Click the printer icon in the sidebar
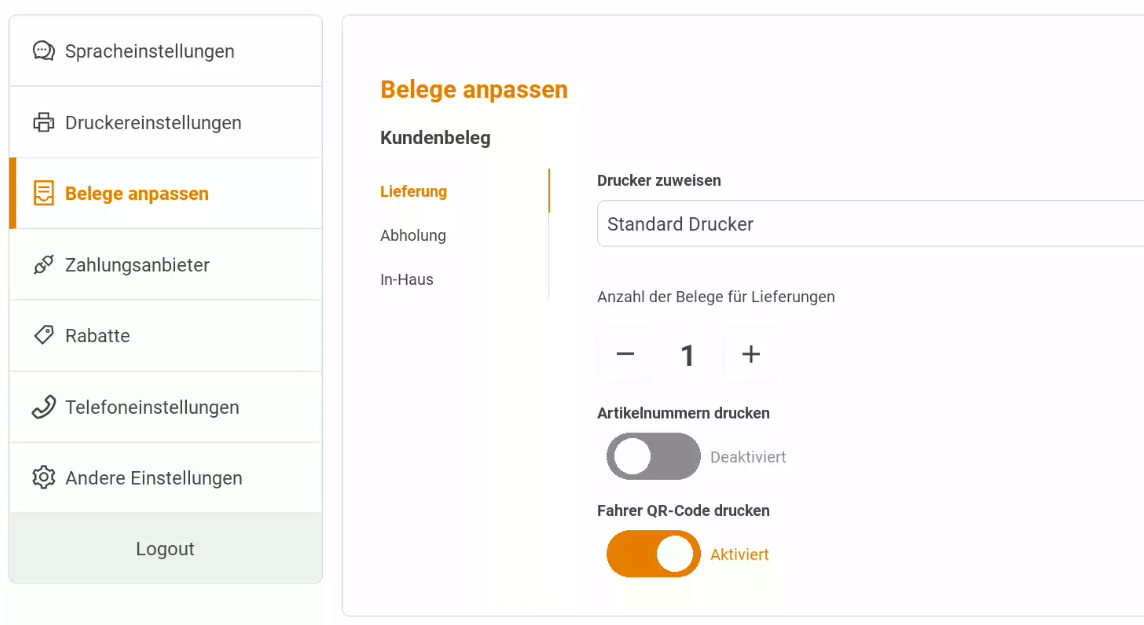 click(x=44, y=123)
